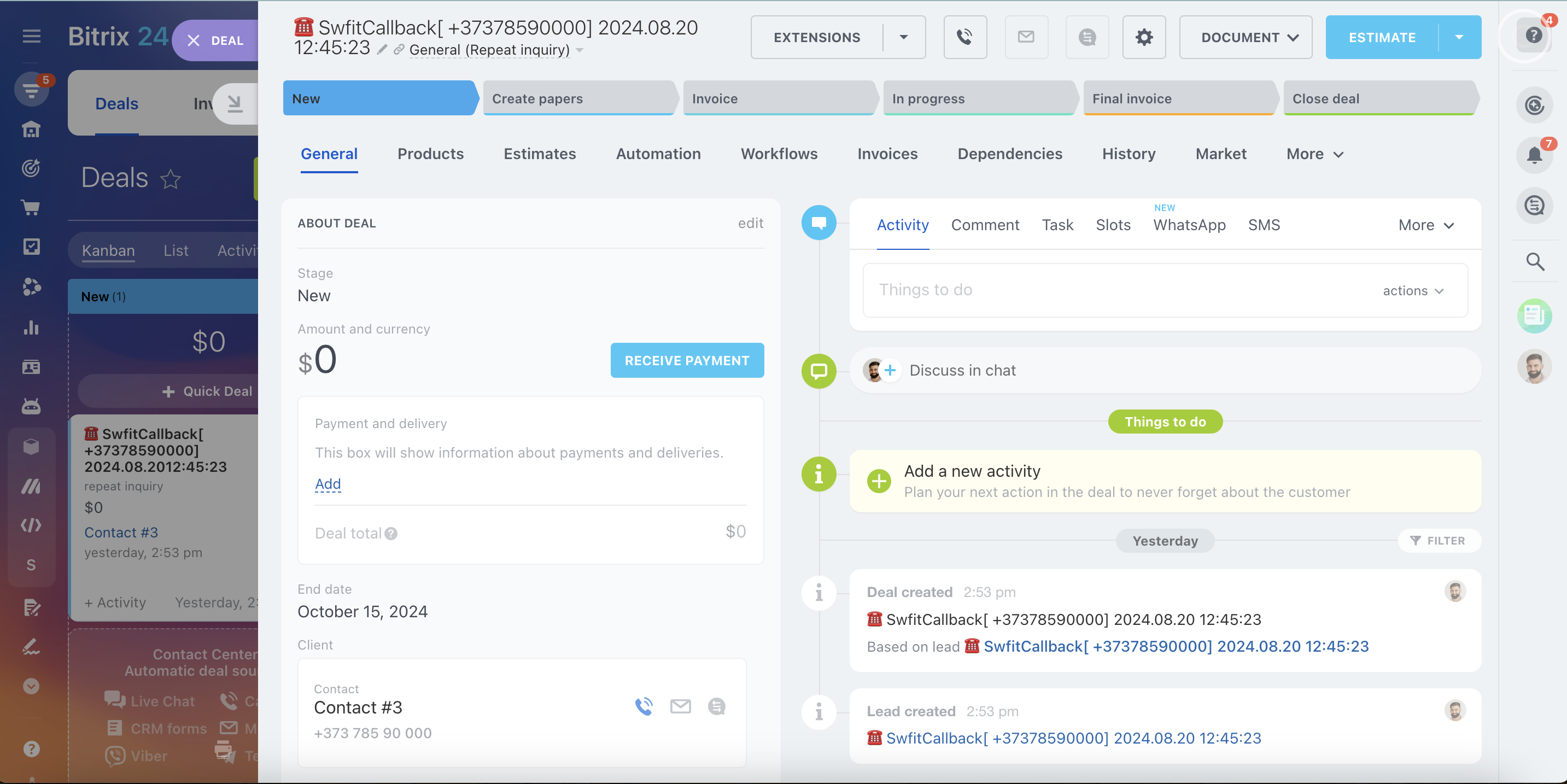Click the pencil icon to rename deal
The width and height of the screenshot is (1567, 784).
[x=382, y=50]
